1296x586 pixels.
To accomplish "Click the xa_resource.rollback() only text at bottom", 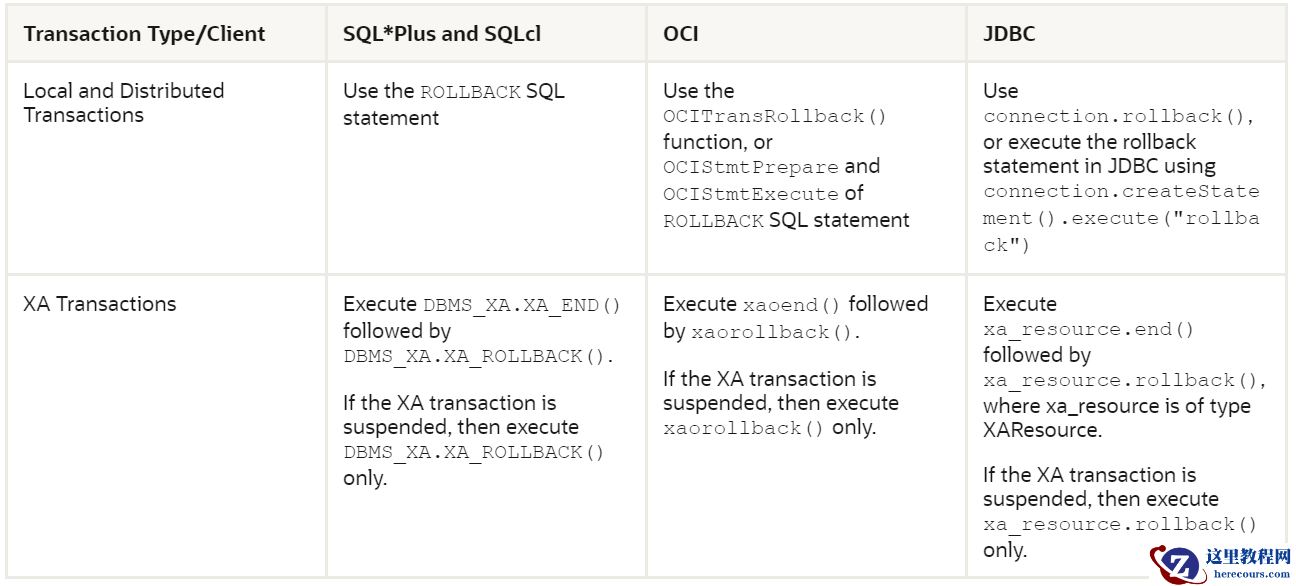I will point(1120,525).
